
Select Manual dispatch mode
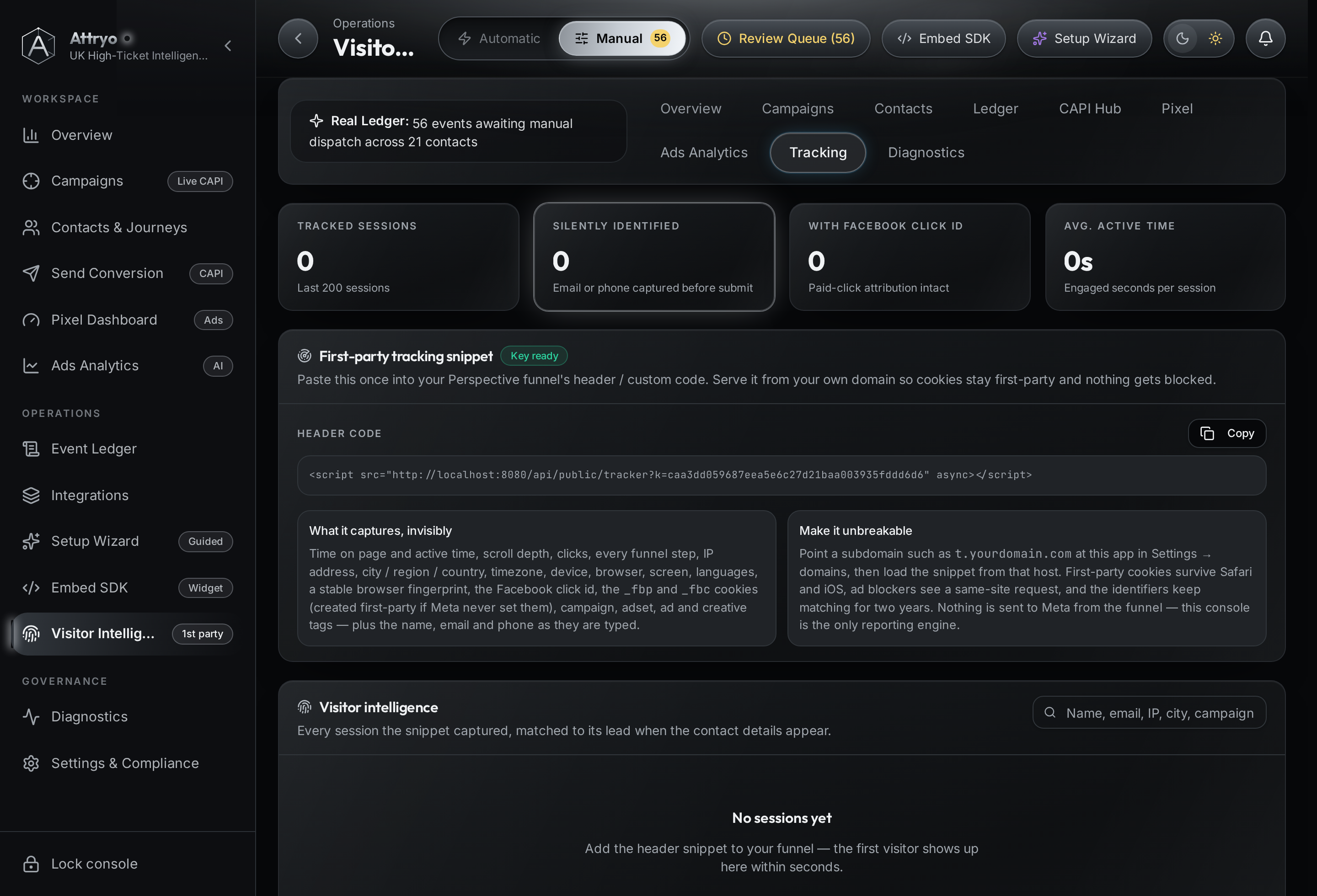[621, 38]
